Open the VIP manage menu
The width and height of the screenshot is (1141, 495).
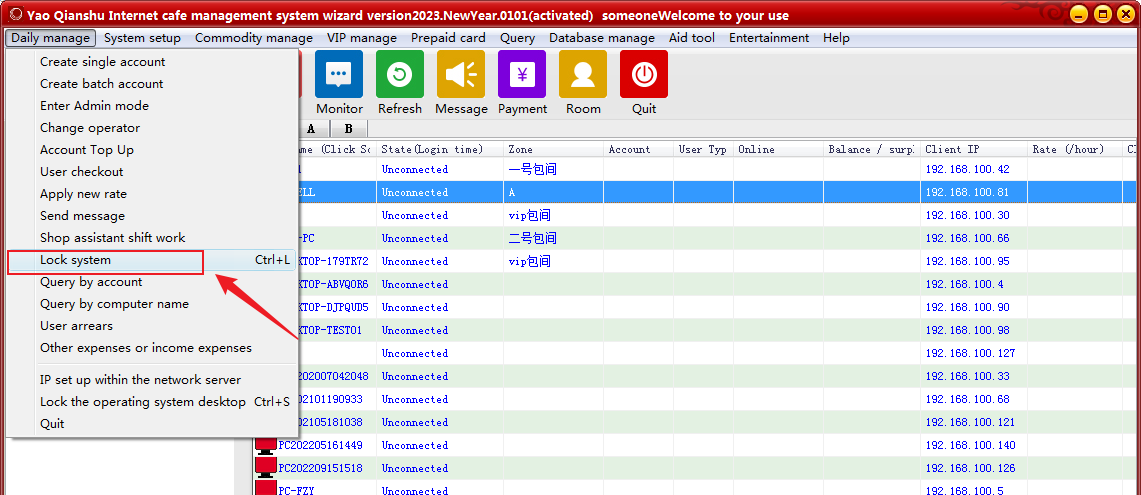pyautogui.click(x=362, y=38)
